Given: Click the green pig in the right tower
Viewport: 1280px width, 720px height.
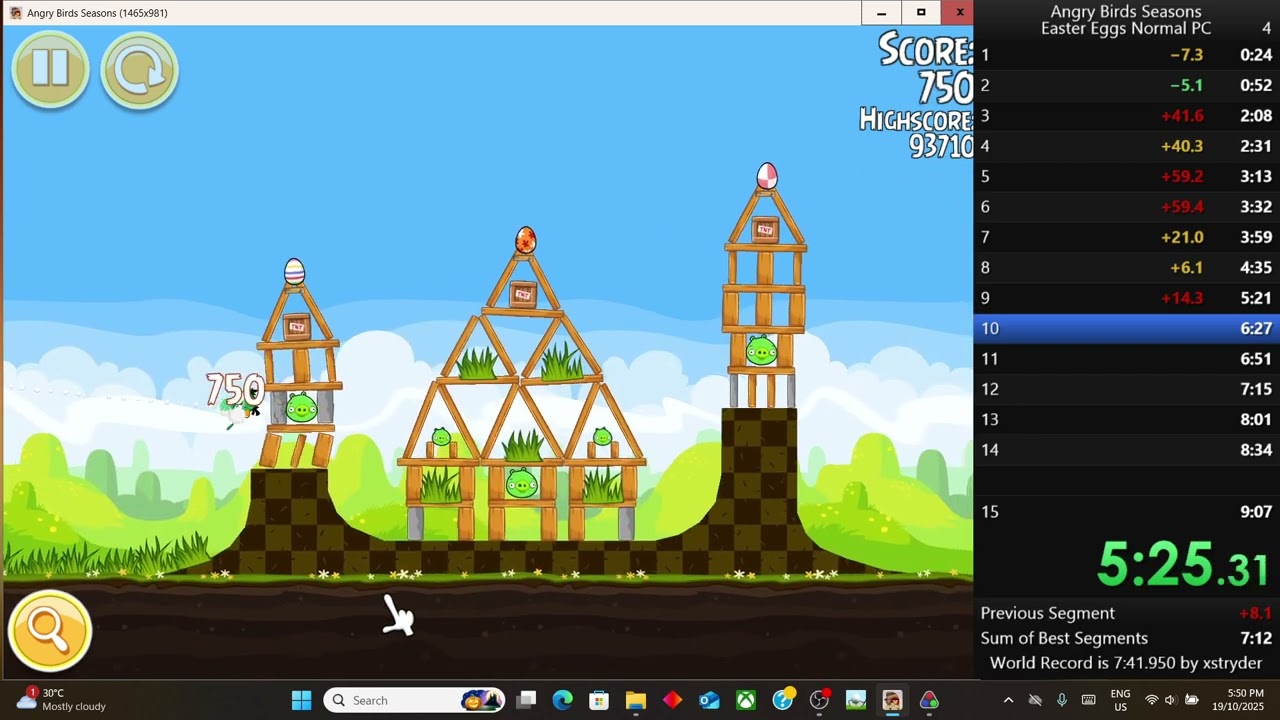Looking at the screenshot, I should coord(761,351).
